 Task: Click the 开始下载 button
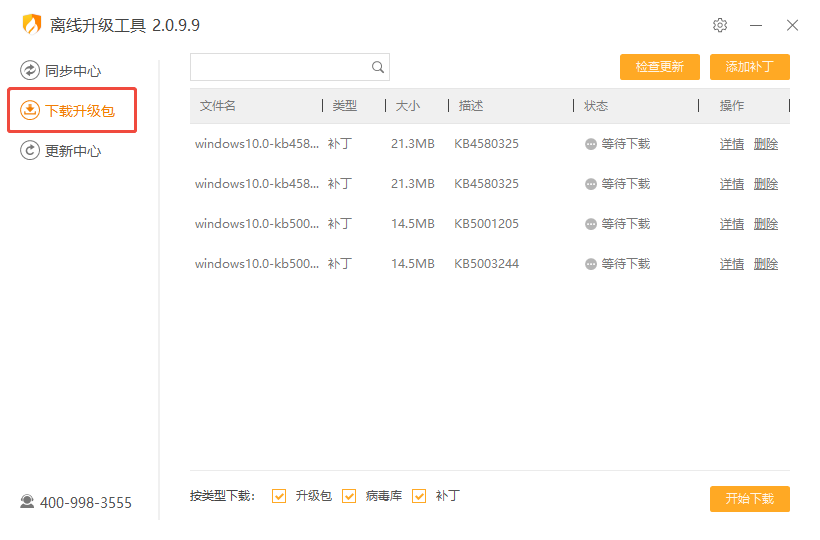pos(749,499)
